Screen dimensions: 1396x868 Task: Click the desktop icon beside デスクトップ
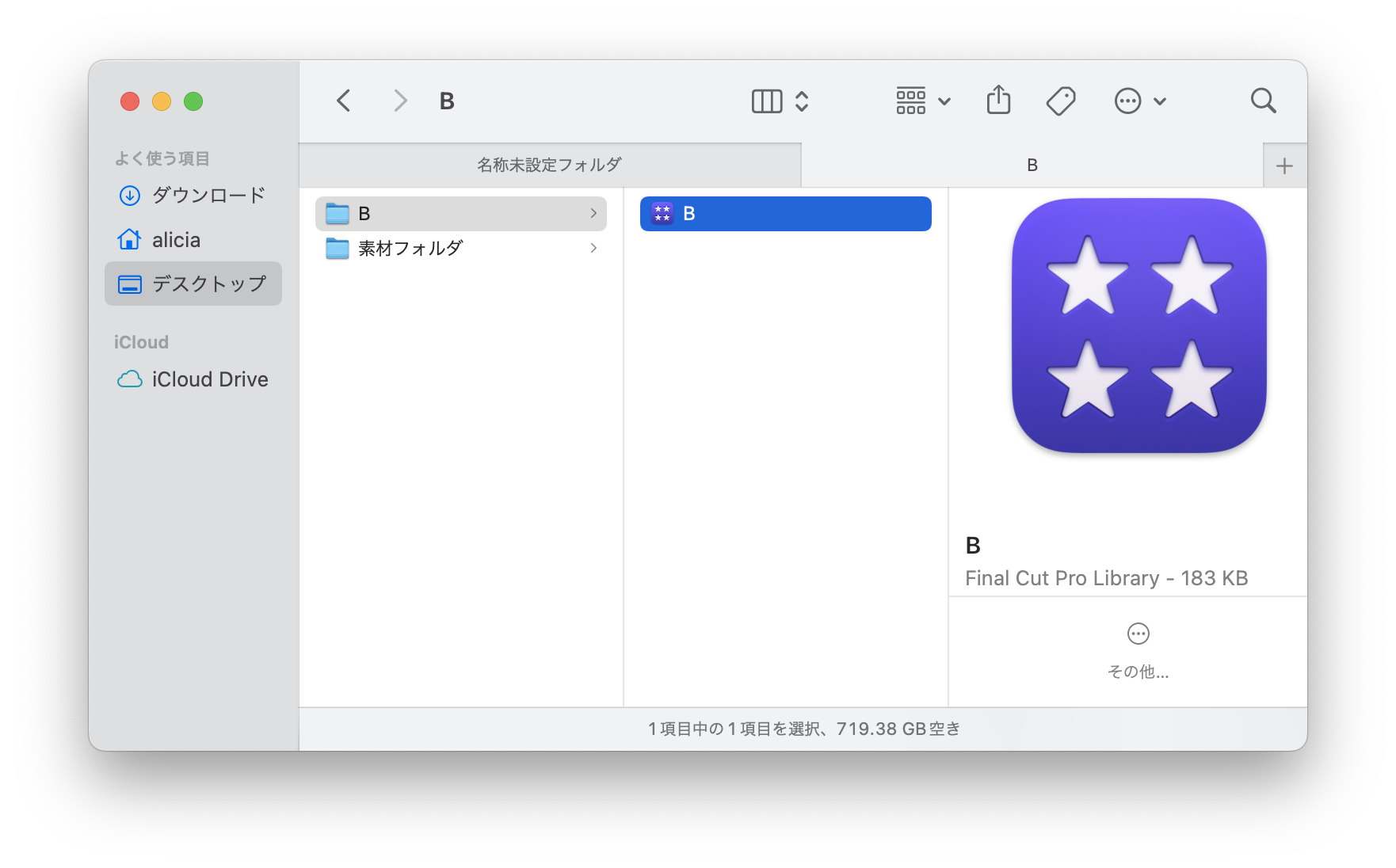[130, 284]
